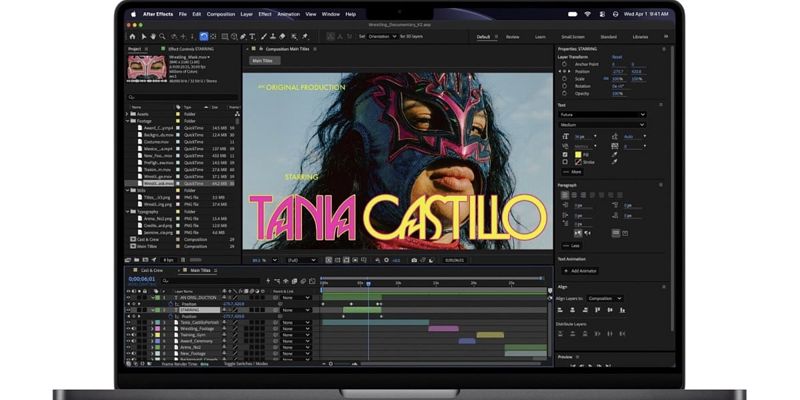Select the Brush tool
The image size is (800, 400).
pos(264,36)
